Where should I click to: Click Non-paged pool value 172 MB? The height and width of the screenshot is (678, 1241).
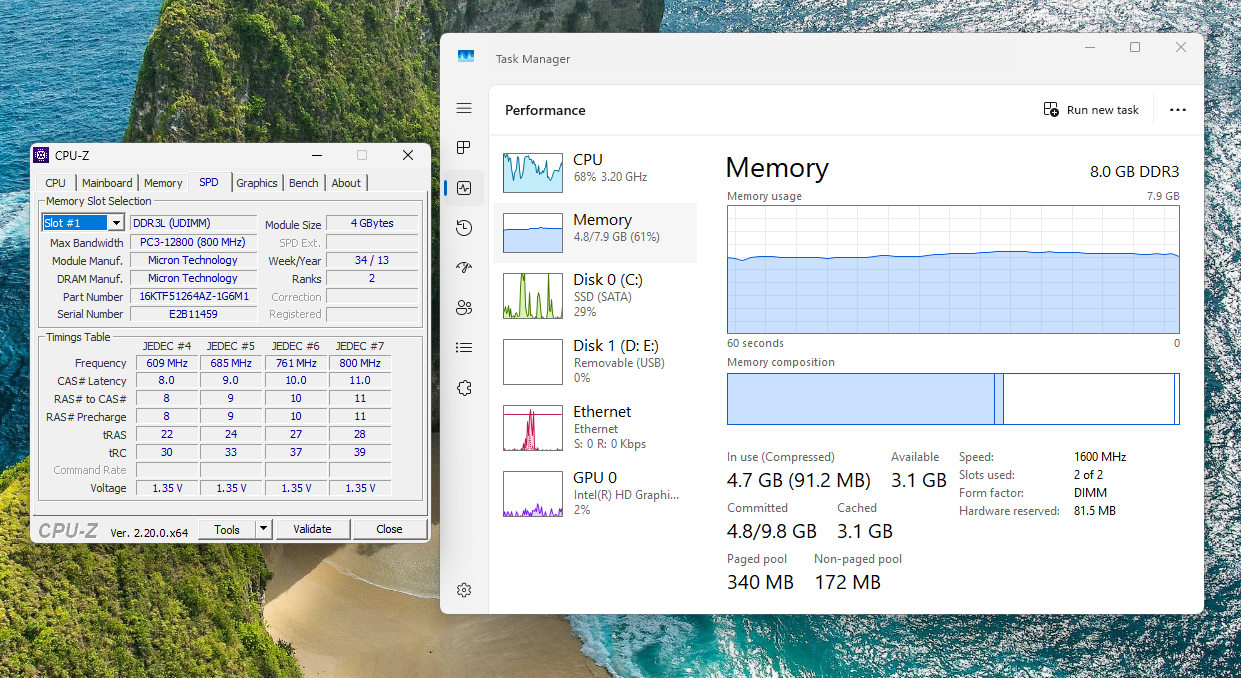pyautogui.click(x=847, y=582)
